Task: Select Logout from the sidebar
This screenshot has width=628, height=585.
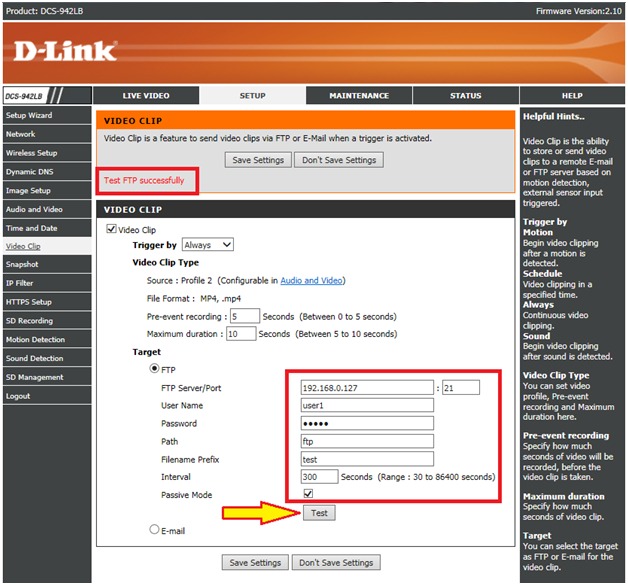Action: [18, 396]
